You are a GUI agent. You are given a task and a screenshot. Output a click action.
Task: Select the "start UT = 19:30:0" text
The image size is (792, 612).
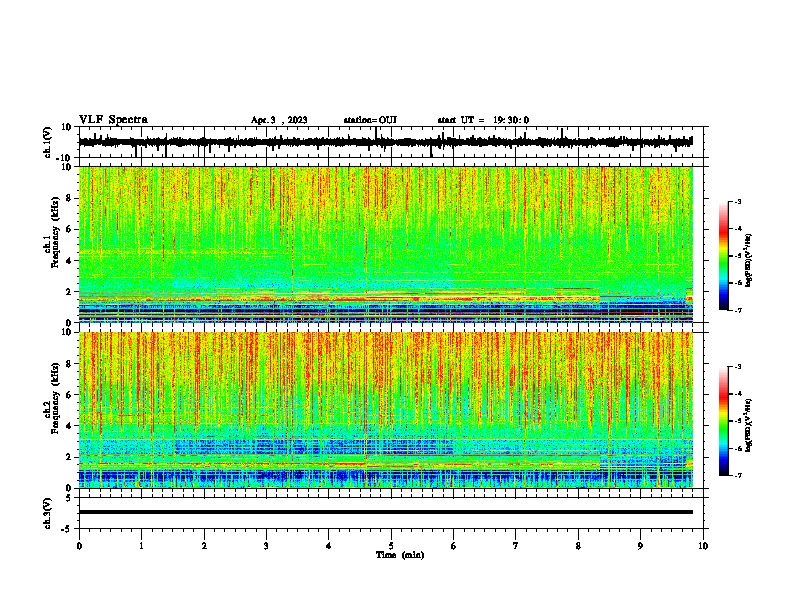point(483,120)
